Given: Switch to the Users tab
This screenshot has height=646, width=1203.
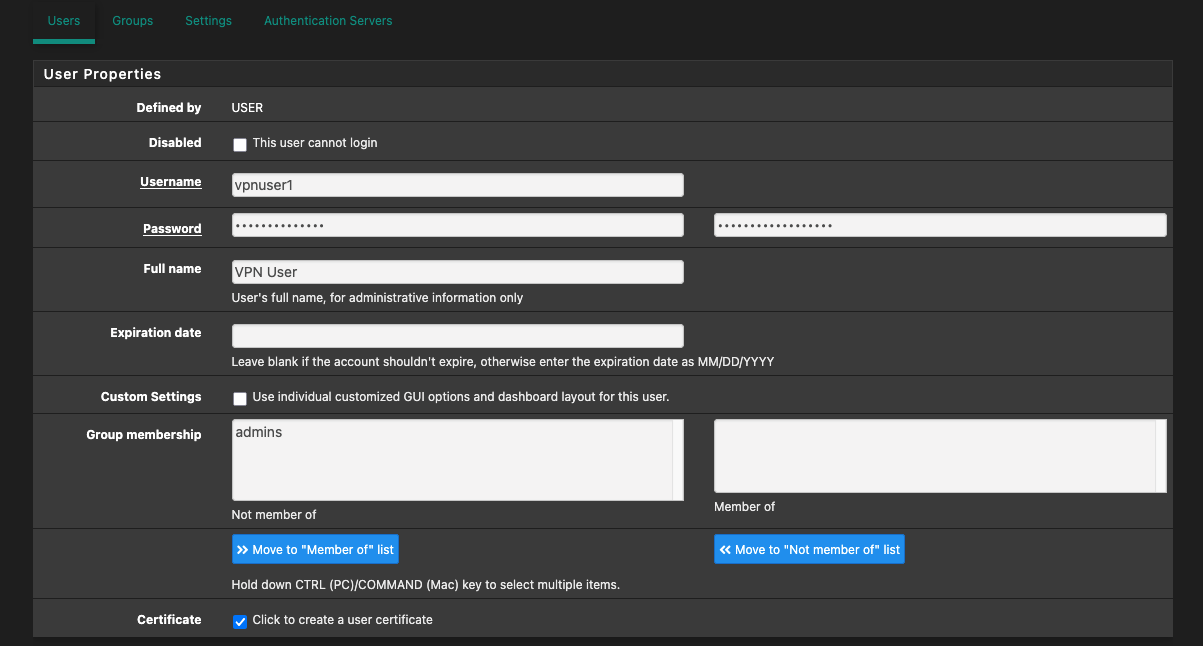Looking at the screenshot, I should coord(64,21).
